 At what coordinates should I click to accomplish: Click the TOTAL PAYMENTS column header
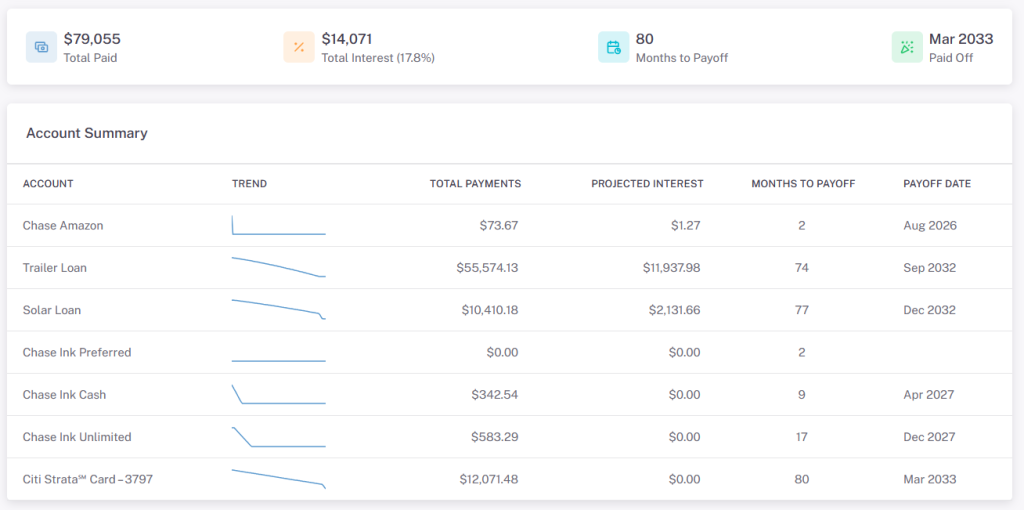pyautogui.click(x=475, y=183)
